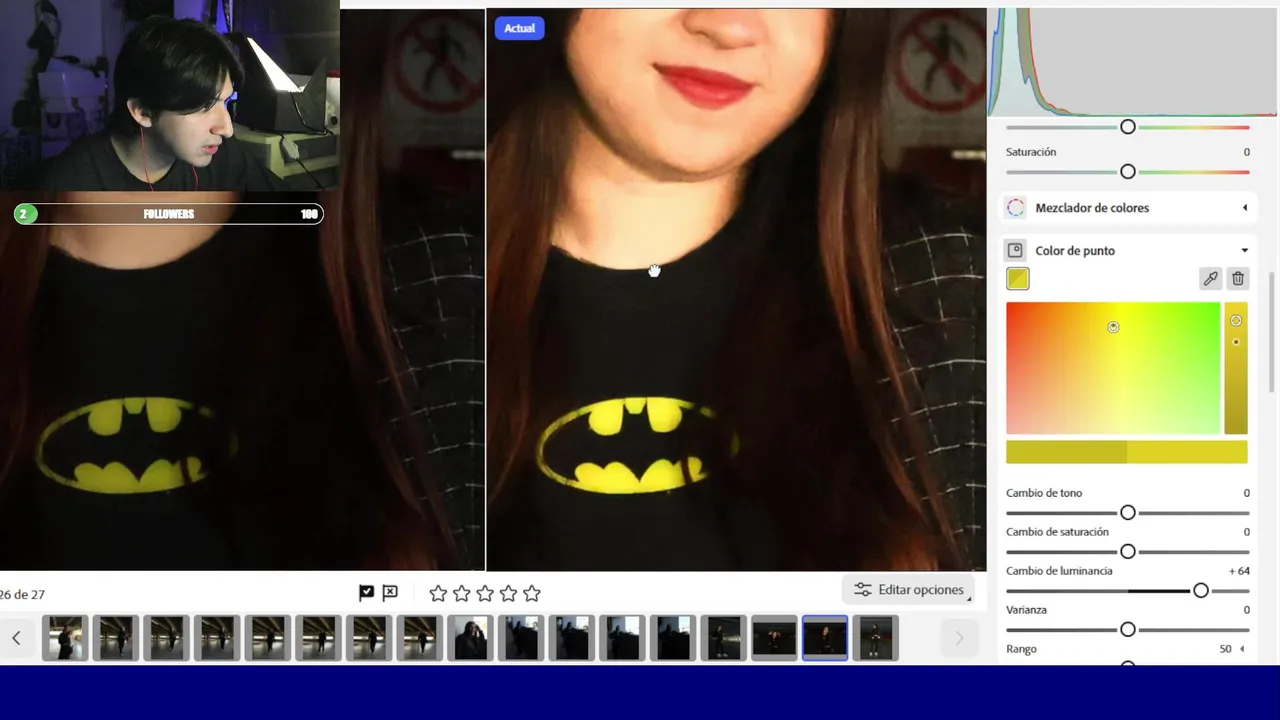Click the histogram at top of edit panel
Screen dimensions: 1280x720
pyautogui.click(x=1131, y=62)
